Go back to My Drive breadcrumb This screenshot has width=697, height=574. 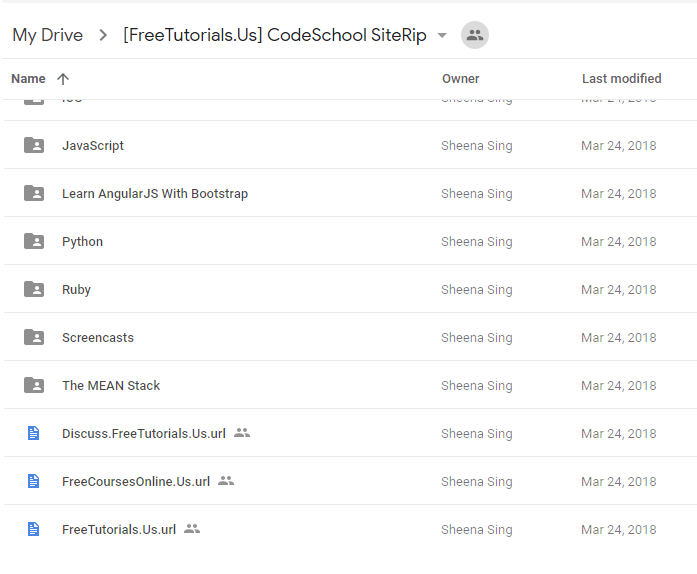click(x=48, y=35)
